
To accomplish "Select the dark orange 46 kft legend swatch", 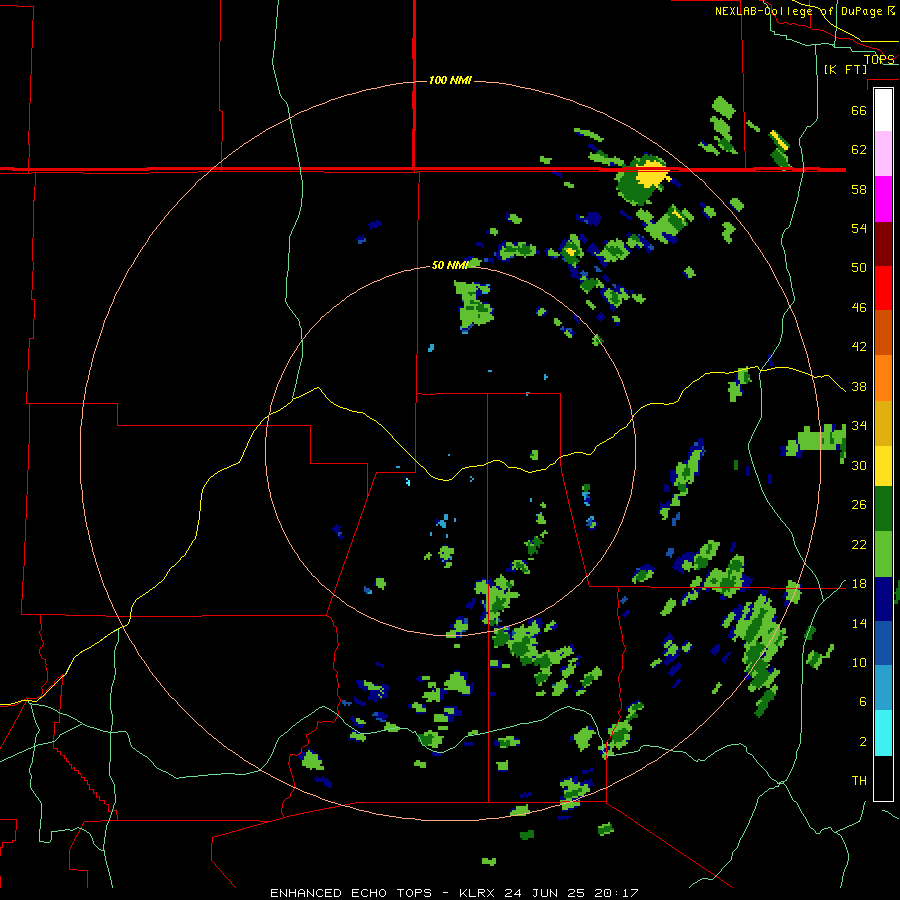I will (883, 332).
